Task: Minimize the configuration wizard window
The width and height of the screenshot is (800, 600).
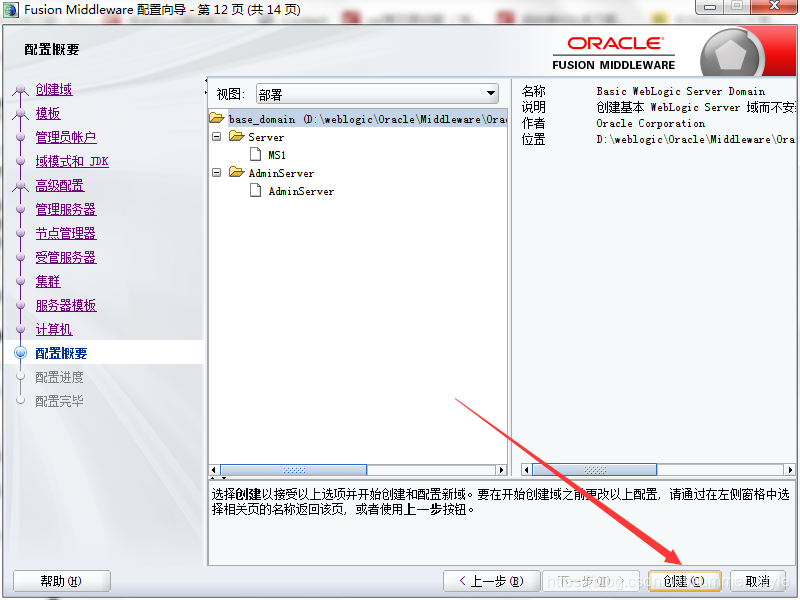Action: [710, 6]
